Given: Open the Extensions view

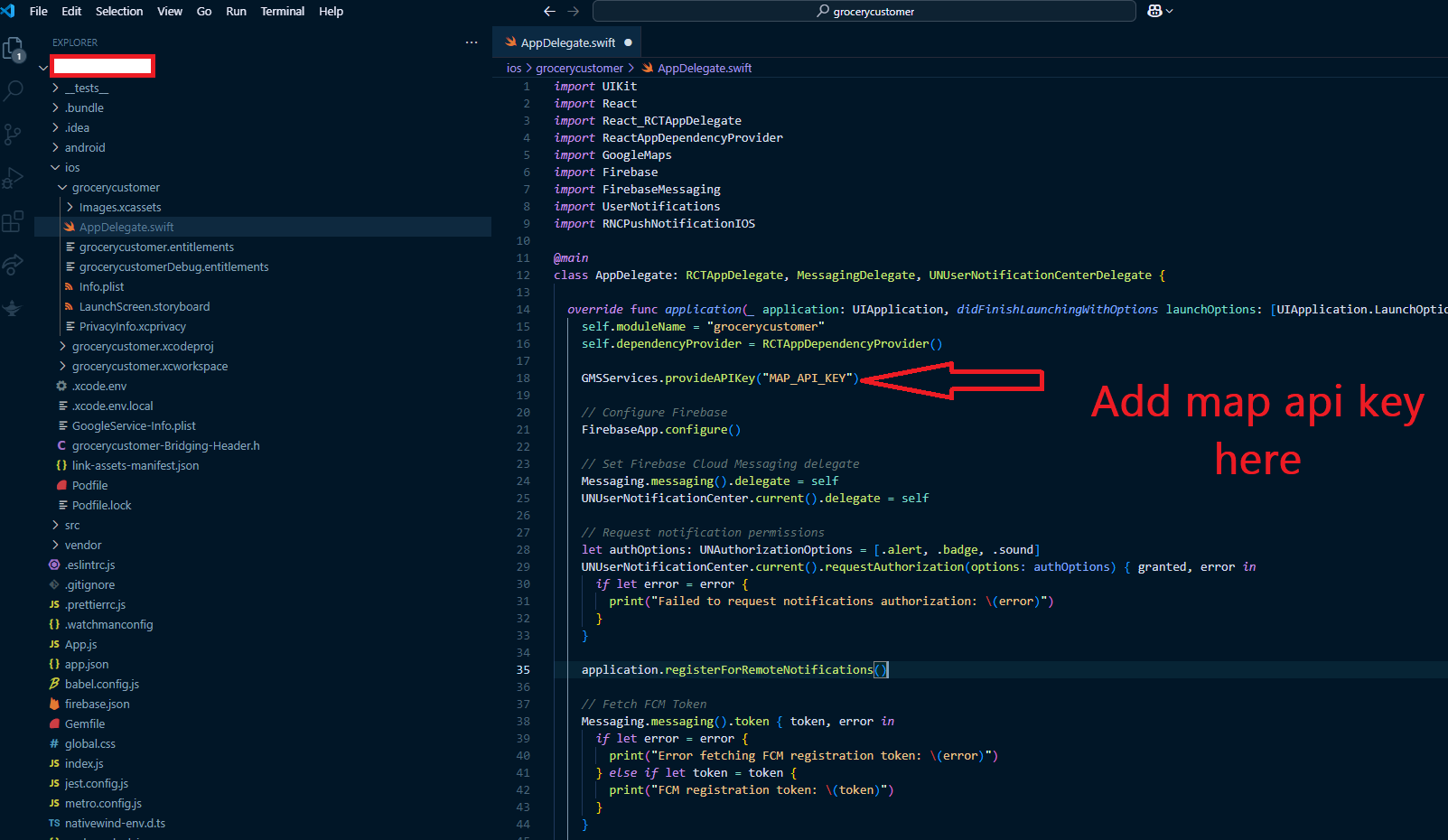Looking at the screenshot, I should [13, 221].
